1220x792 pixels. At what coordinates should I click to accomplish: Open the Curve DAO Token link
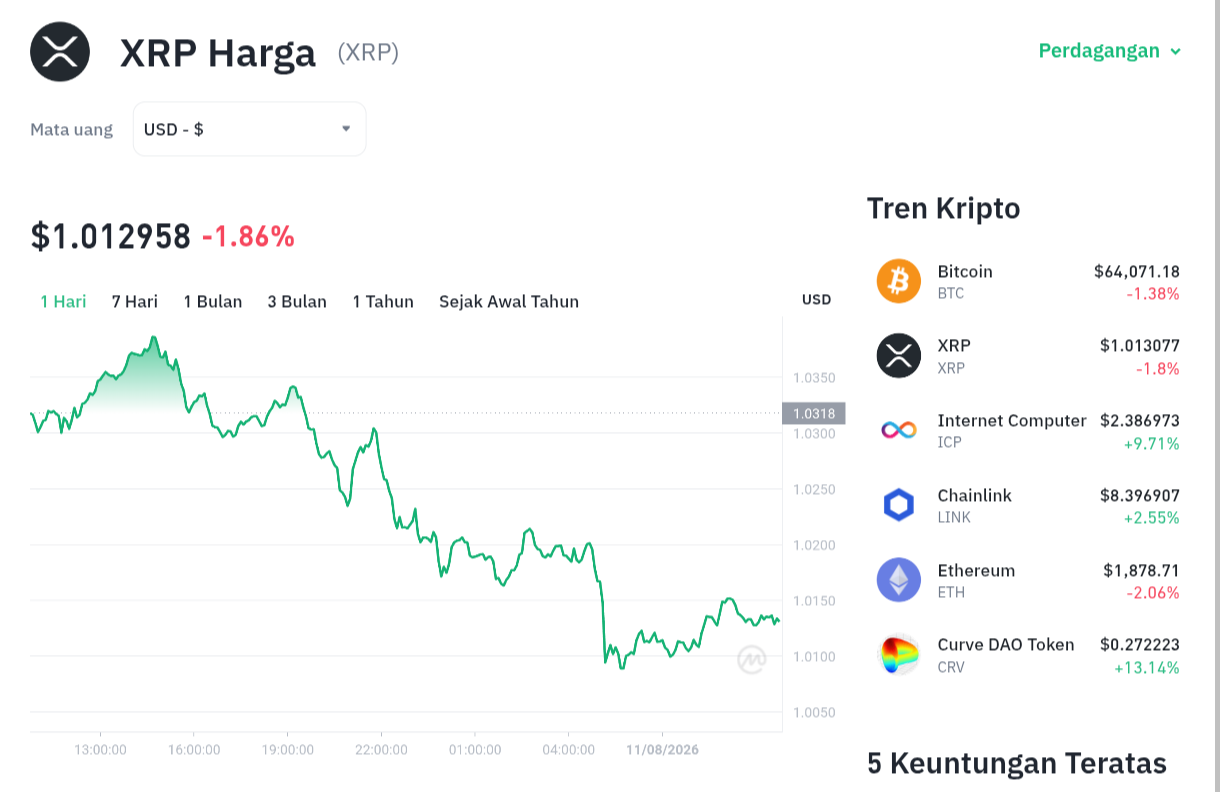[1006, 644]
